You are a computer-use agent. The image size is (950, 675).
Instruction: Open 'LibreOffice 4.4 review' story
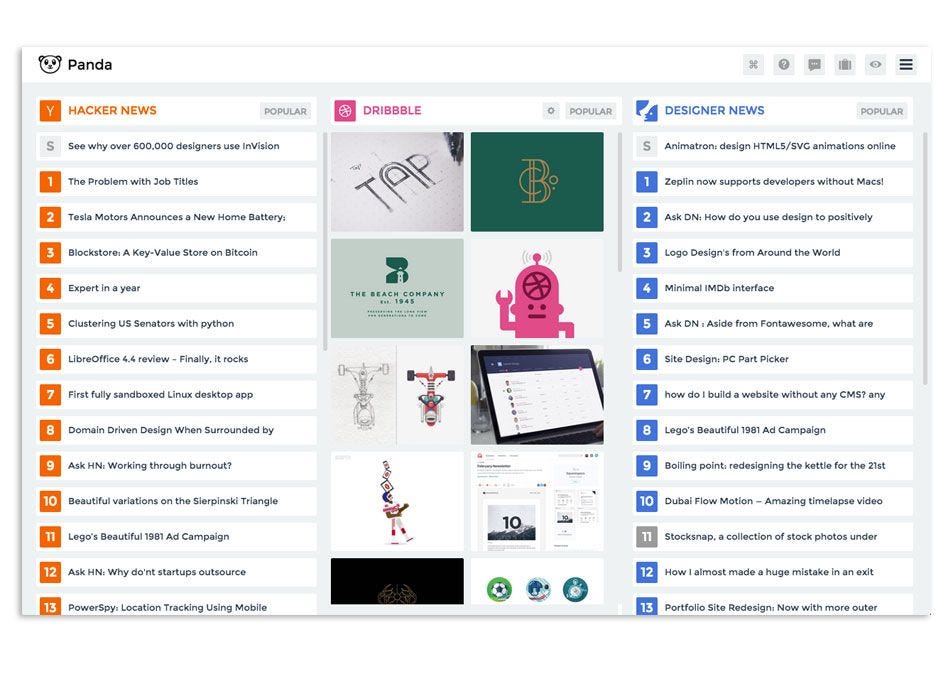pos(176,359)
